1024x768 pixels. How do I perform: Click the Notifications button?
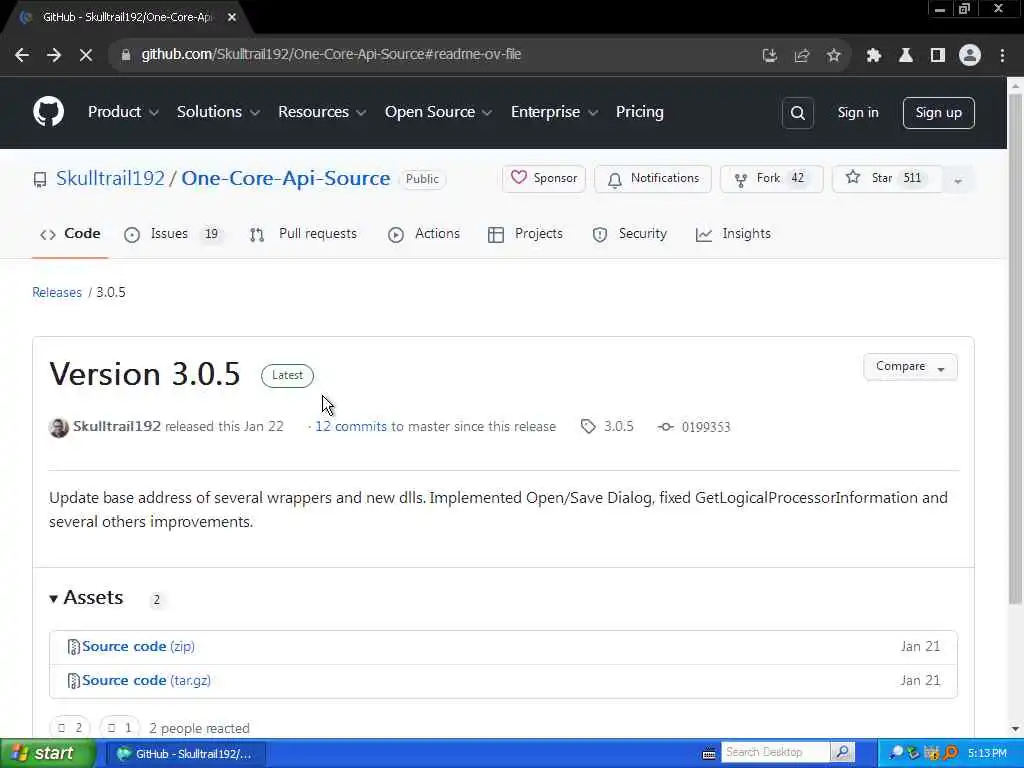pyautogui.click(x=653, y=179)
